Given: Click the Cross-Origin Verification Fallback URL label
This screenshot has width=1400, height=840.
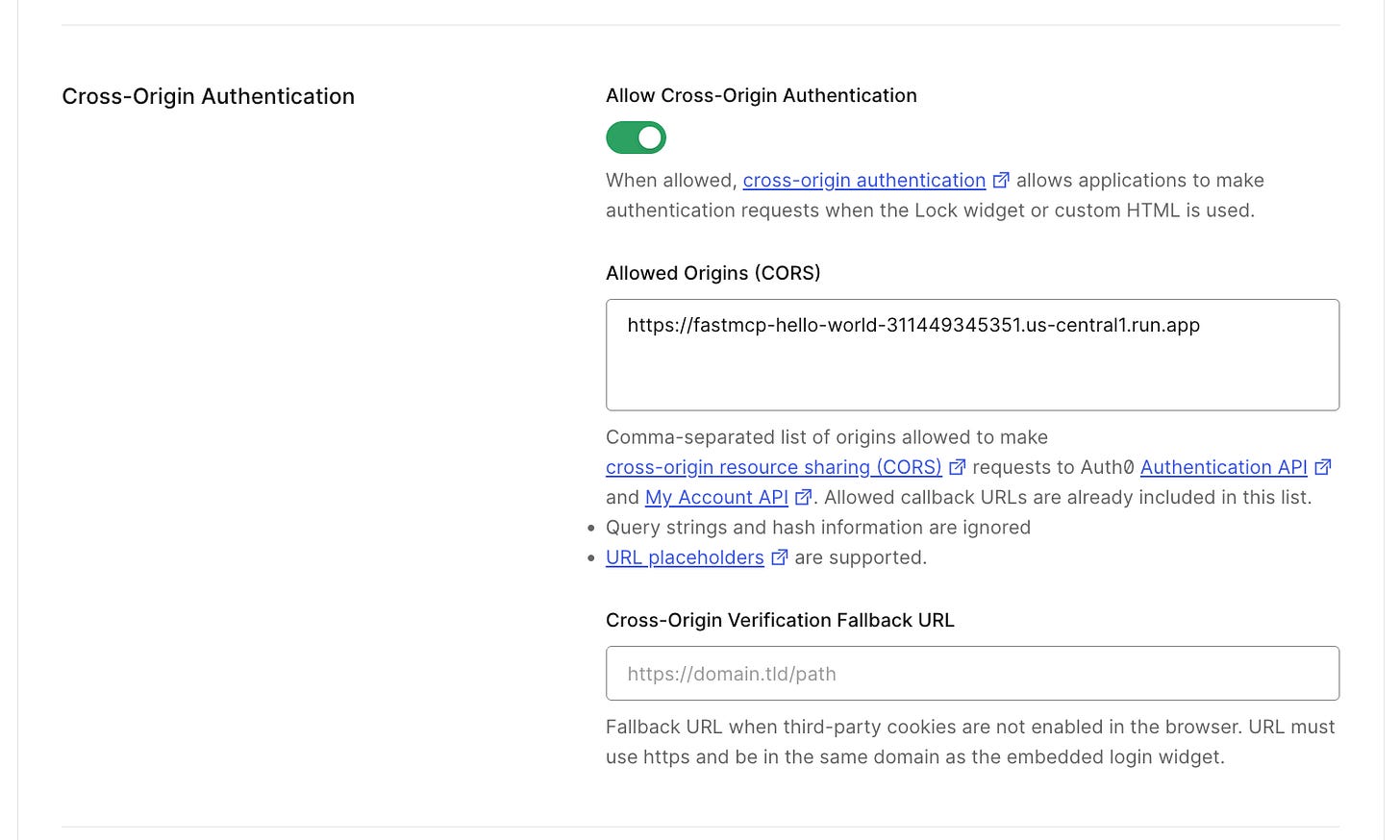Looking at the screenshot, I should click(x=780, y=620).
